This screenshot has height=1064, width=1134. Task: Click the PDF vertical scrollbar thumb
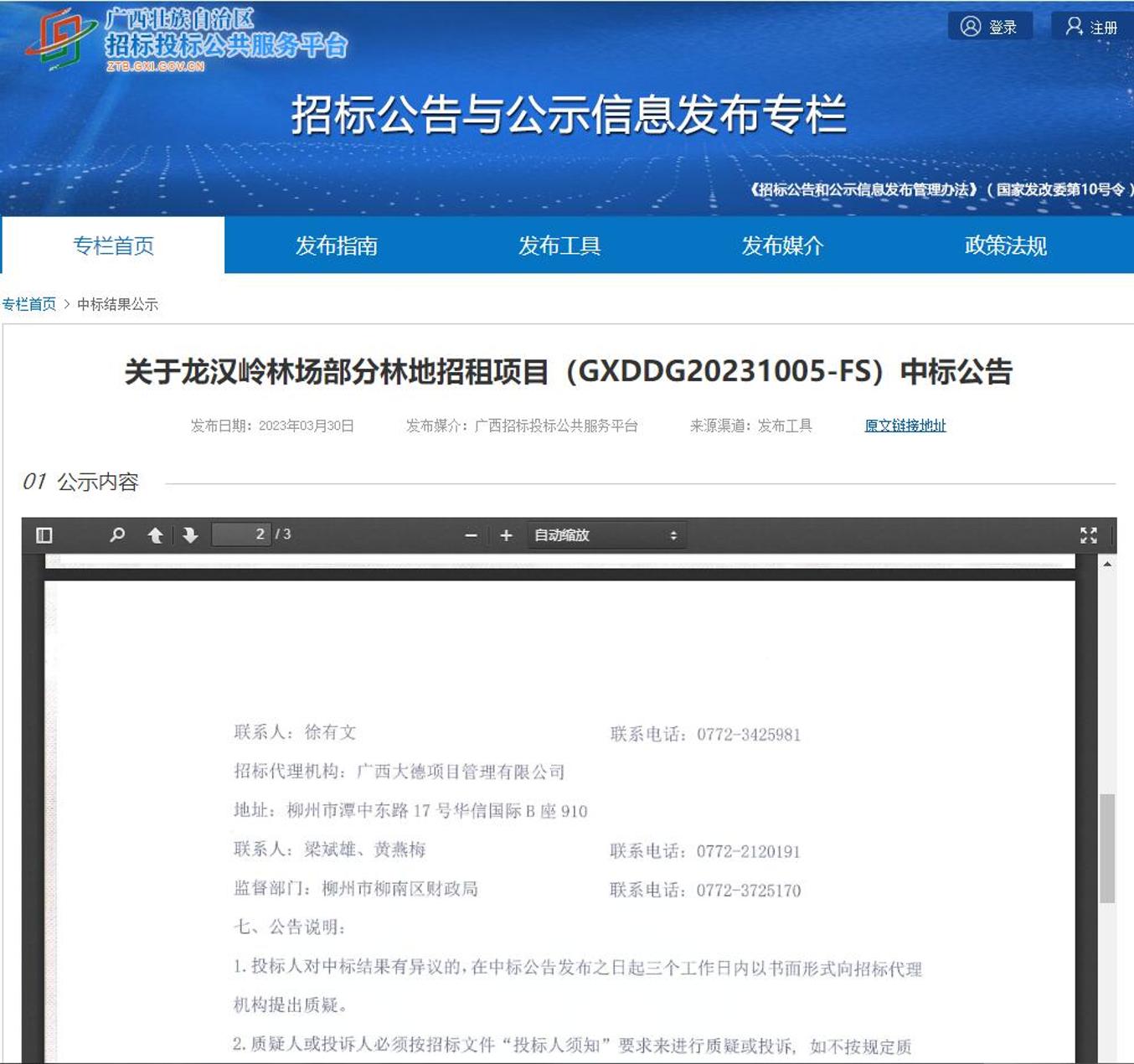[1107, 848]
